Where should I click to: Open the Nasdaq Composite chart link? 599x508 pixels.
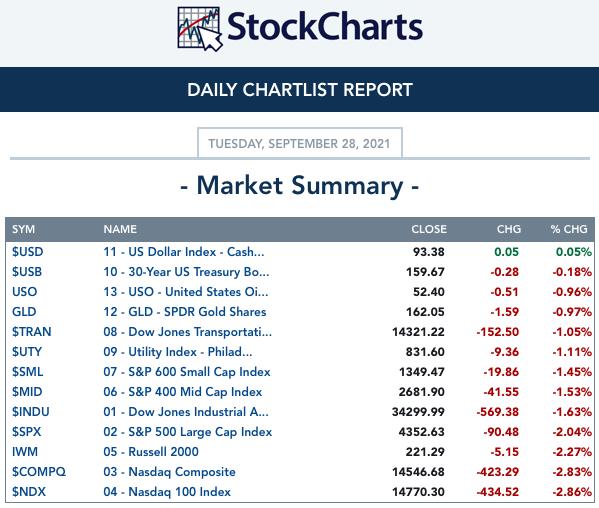[169, 472]
